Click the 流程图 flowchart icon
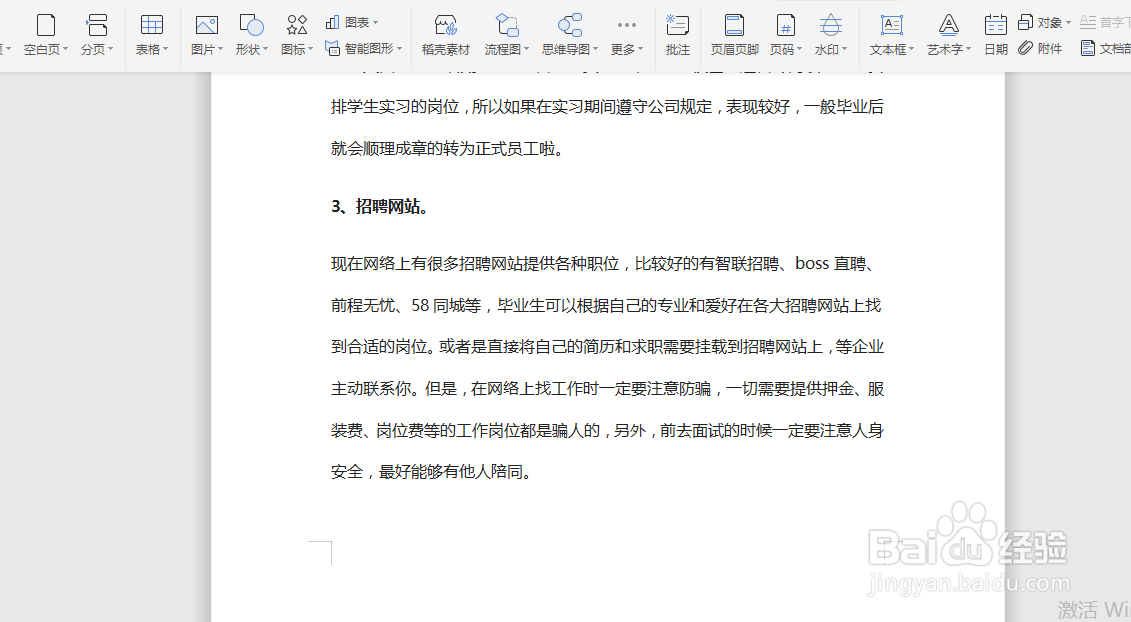The image size is (1131, 622). click(506, 25)
